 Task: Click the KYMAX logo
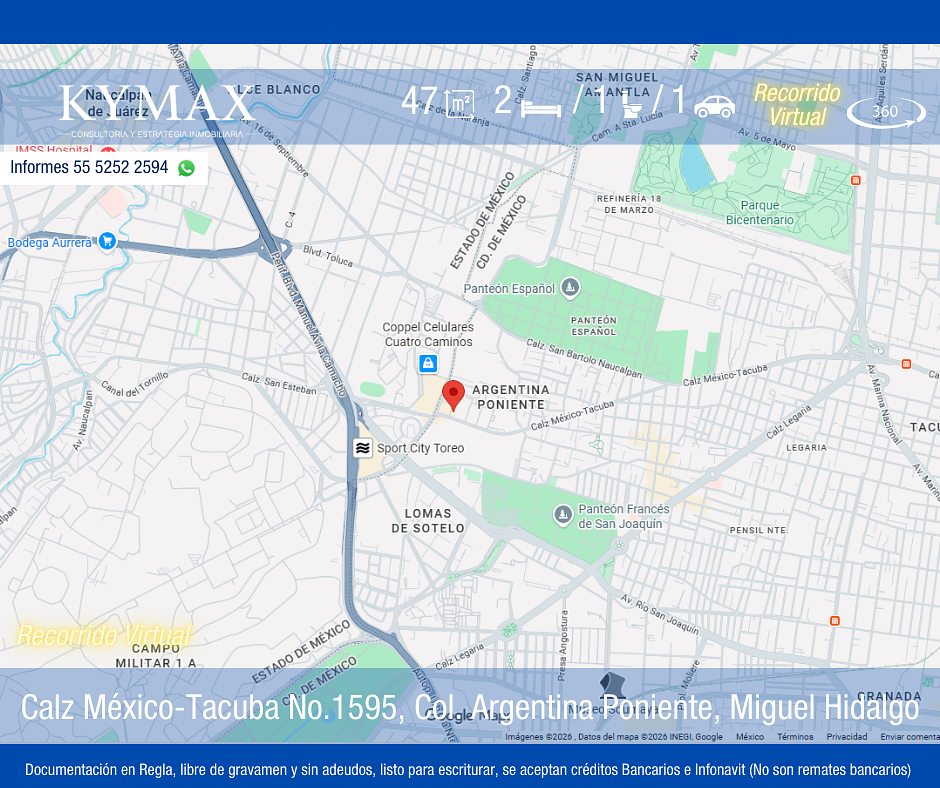tap(157, 111)
